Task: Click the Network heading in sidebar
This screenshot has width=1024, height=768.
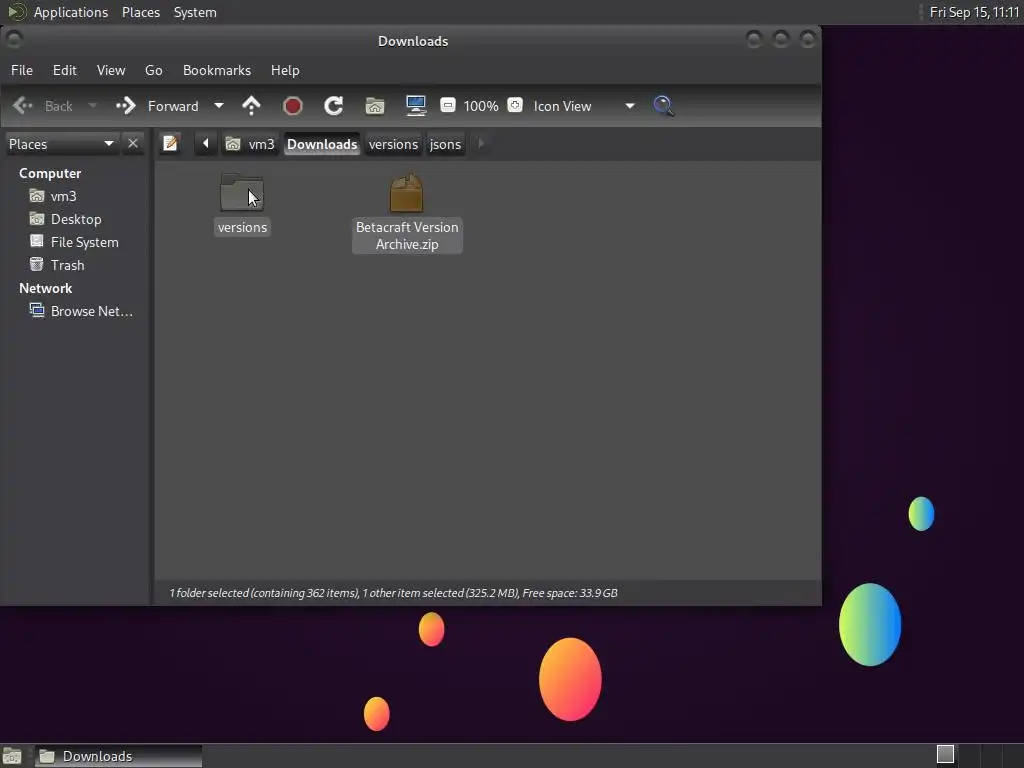Action: 45,288
